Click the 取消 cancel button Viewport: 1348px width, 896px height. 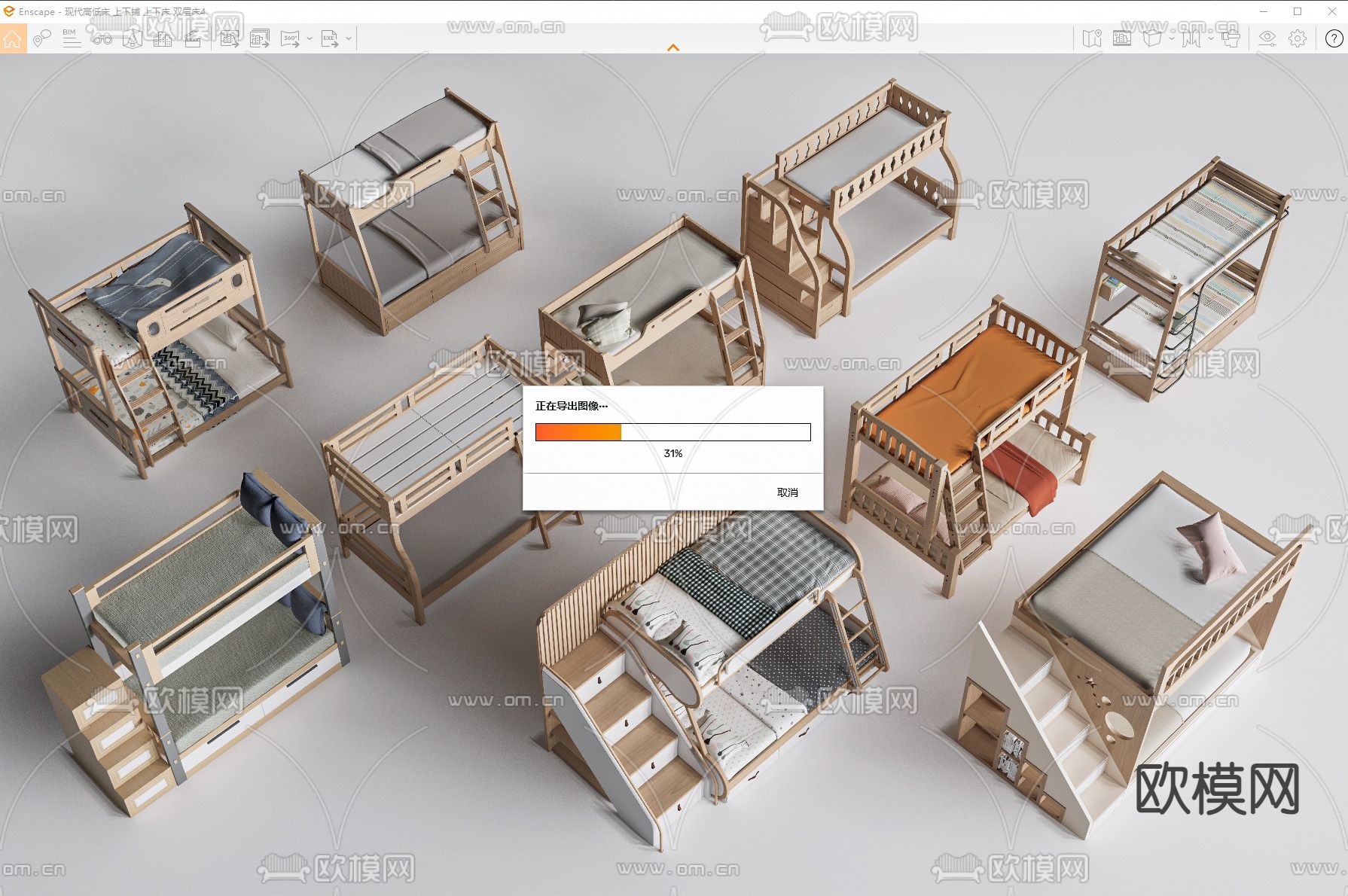[788, 492]
